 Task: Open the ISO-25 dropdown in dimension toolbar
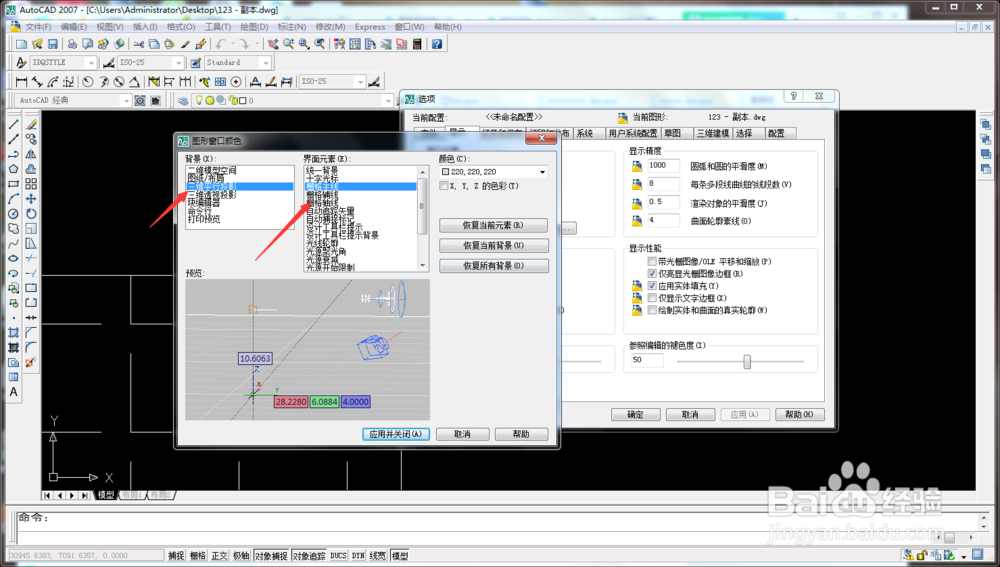pyautogui.click(x=332, y=82)
